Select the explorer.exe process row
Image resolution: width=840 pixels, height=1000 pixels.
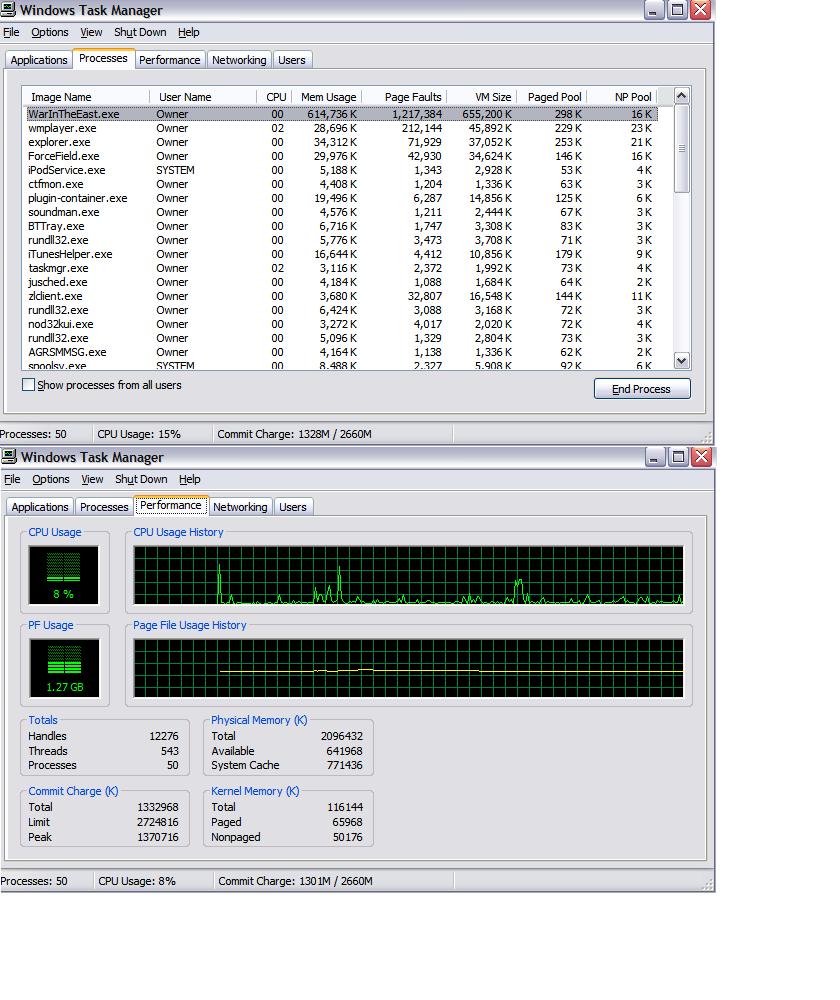point(342,142)
